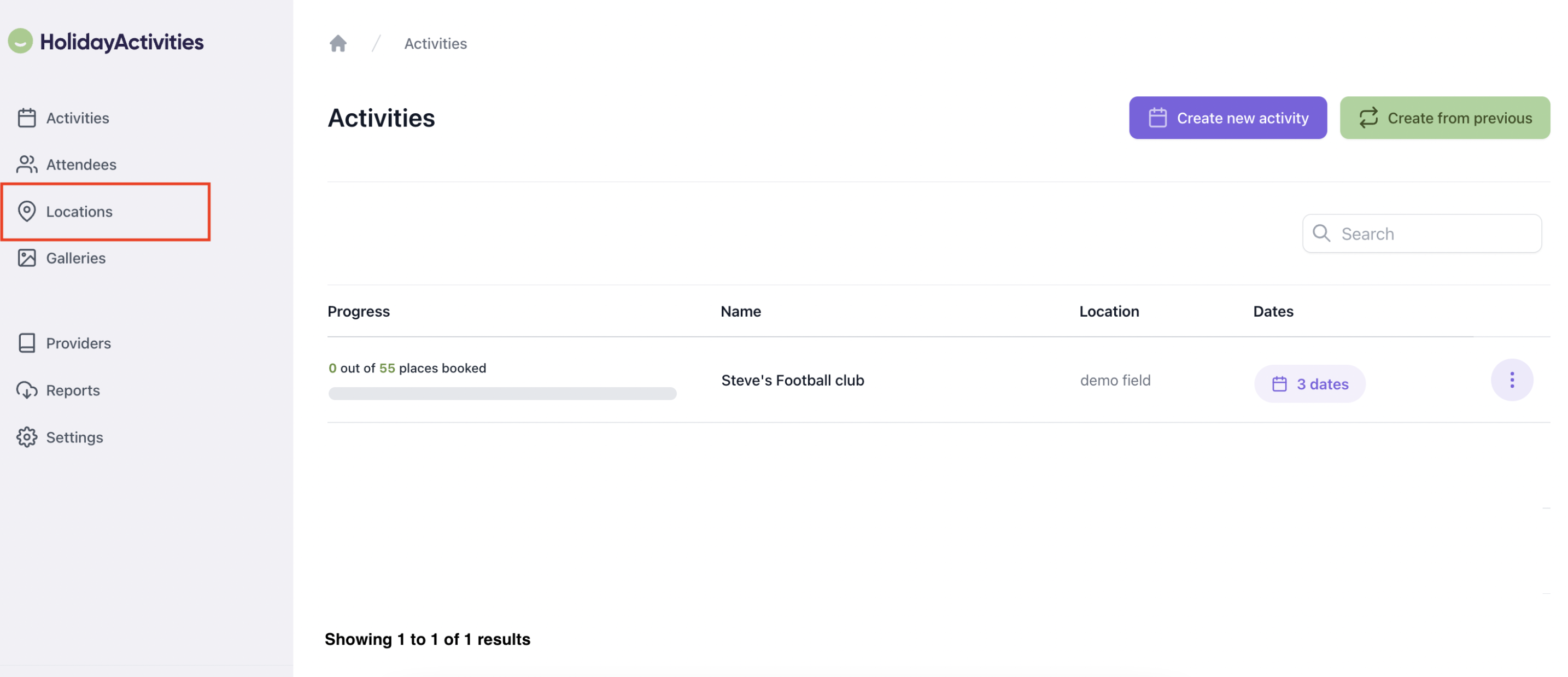This screenshot has height=677, width=1568.
Task: Click the Locations sidebar icon
Action: [26, 211]
